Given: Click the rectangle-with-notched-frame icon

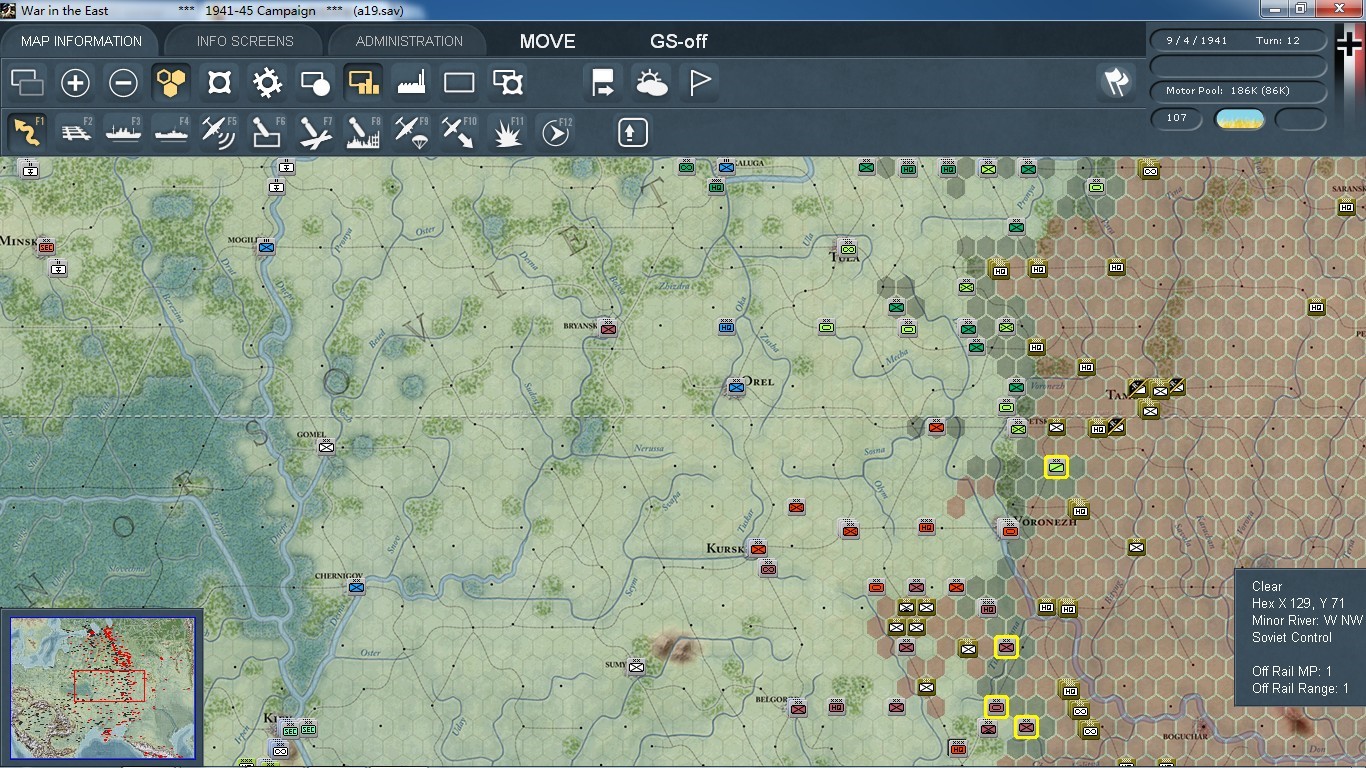Looking at the screenshot, I should click(x=507, y=83).
